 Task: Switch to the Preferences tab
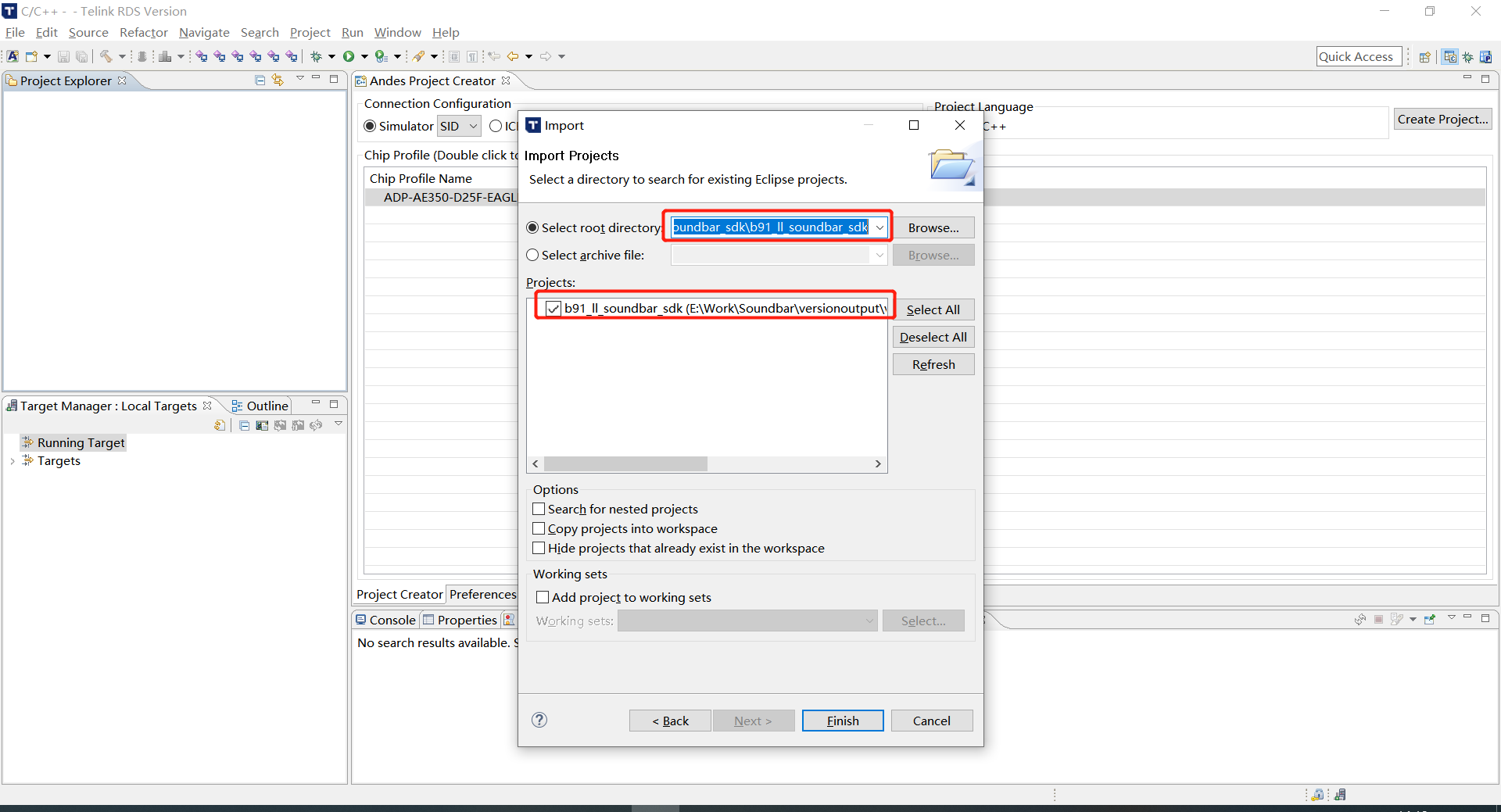click(482, 594)
